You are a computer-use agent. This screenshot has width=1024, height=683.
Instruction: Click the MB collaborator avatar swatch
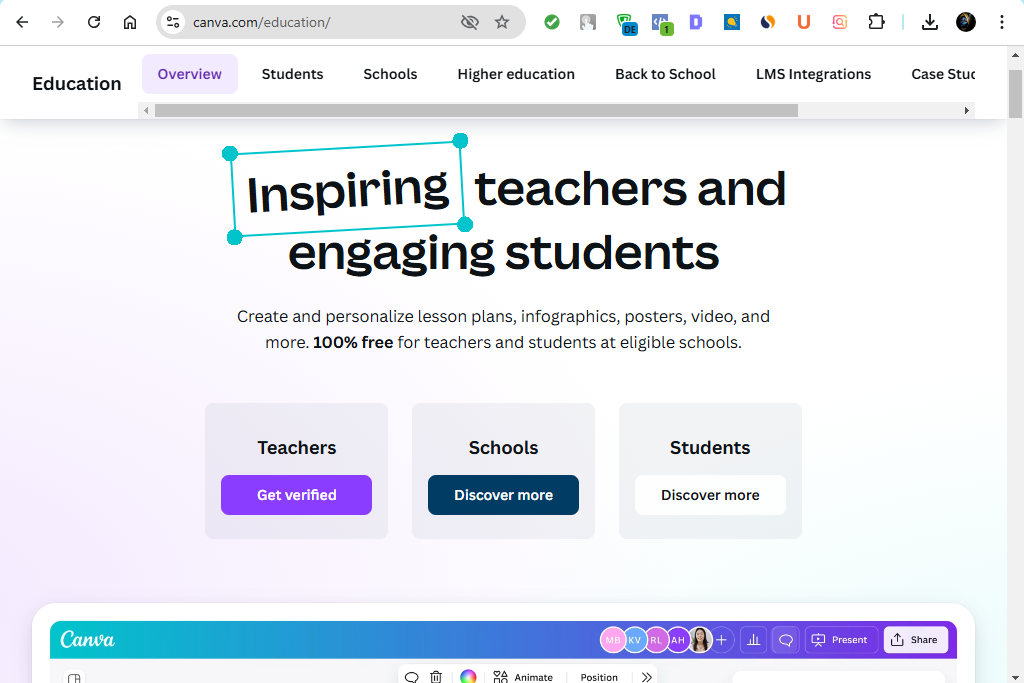click(612, 640)
